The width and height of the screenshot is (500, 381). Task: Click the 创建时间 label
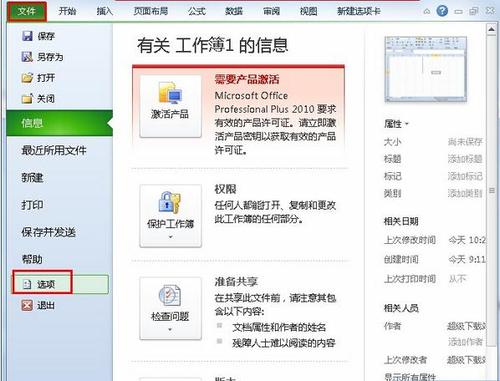[401, 259]
